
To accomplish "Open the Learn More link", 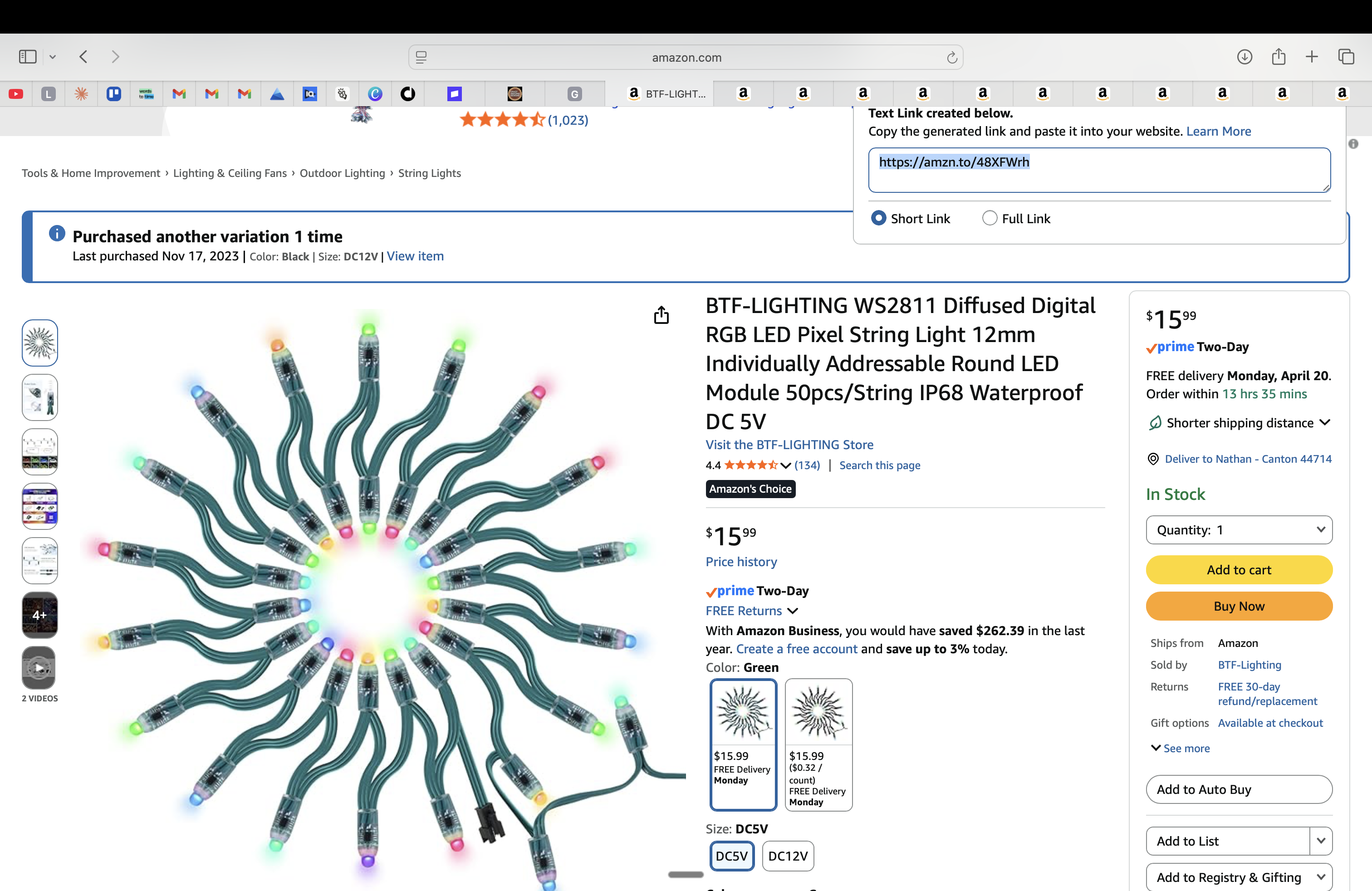I will 1219,132.
